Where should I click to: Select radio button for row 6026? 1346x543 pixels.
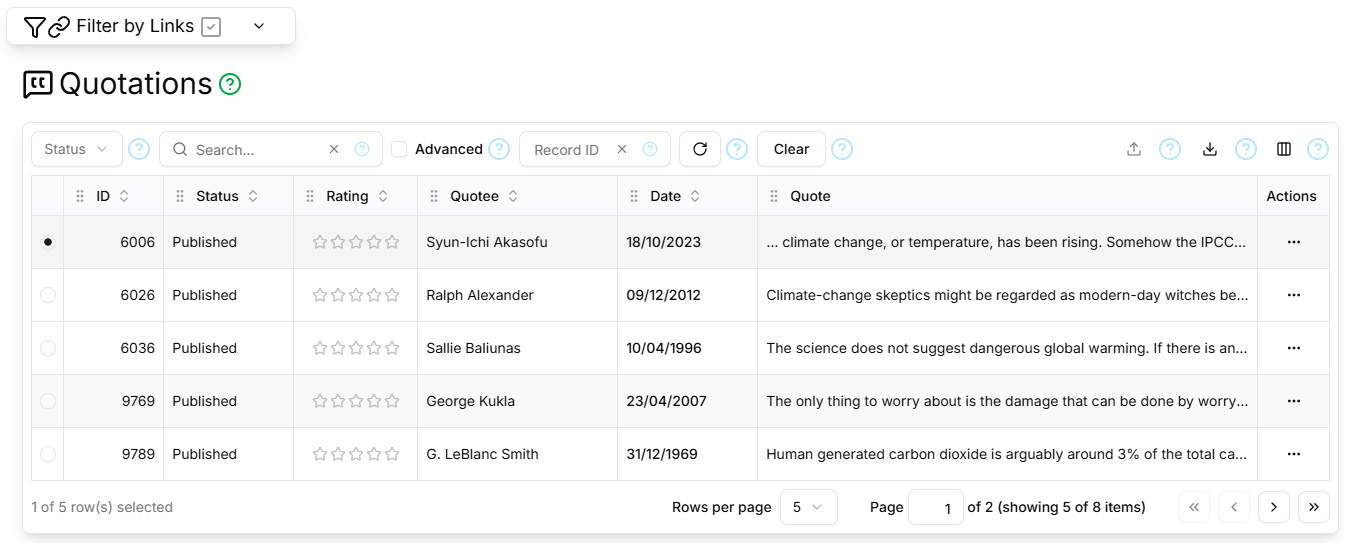coord(48,295)
